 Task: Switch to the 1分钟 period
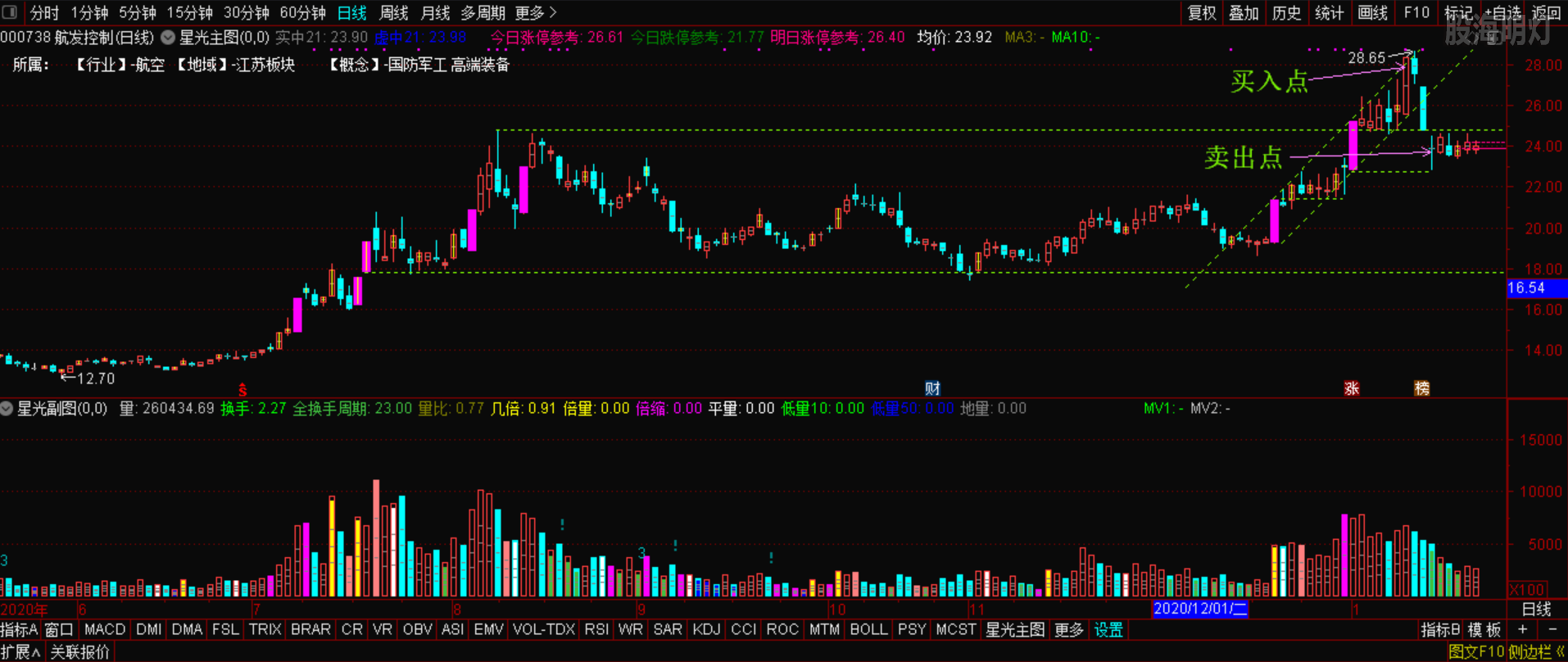point(89,13)
